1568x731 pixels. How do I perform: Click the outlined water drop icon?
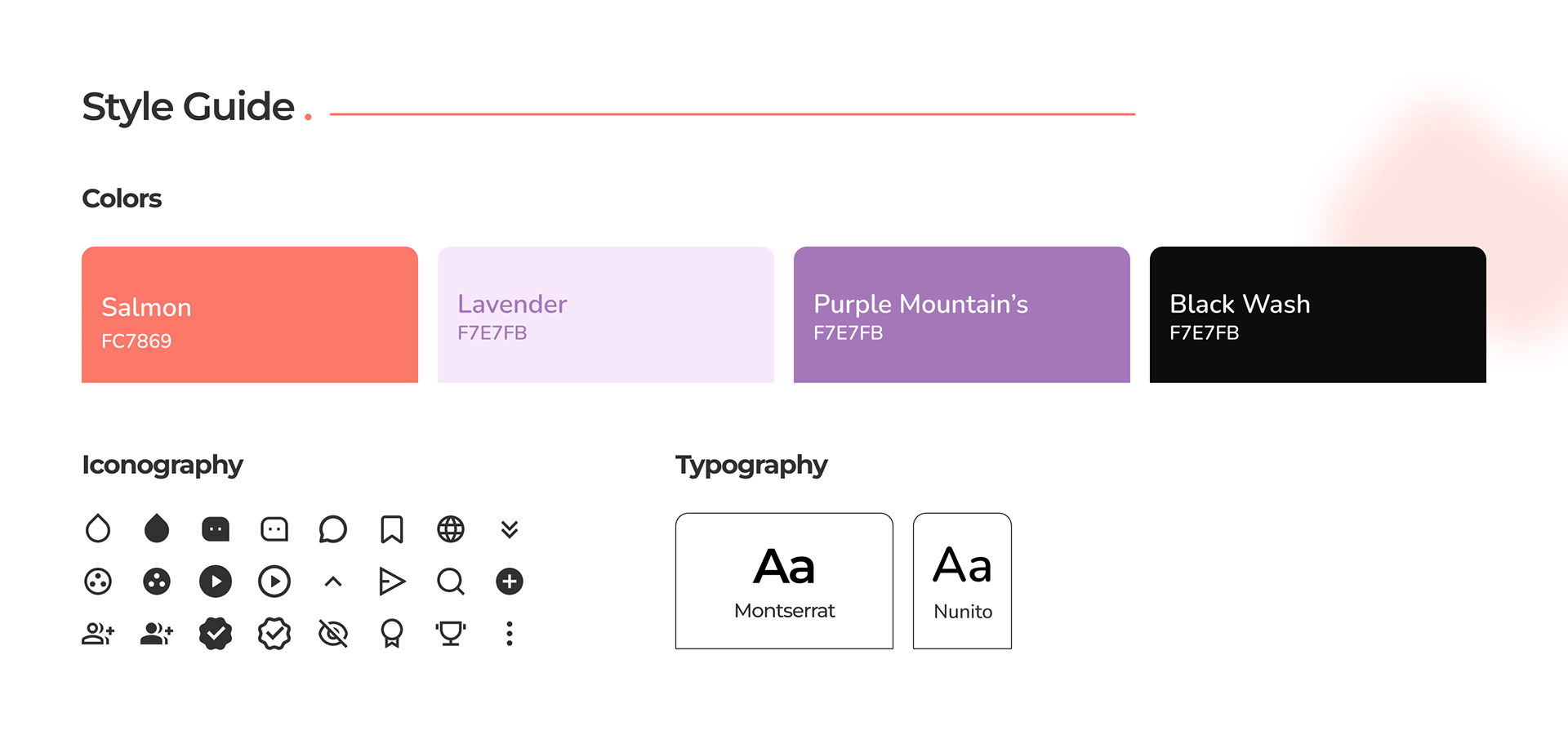[x=98, y=529]
